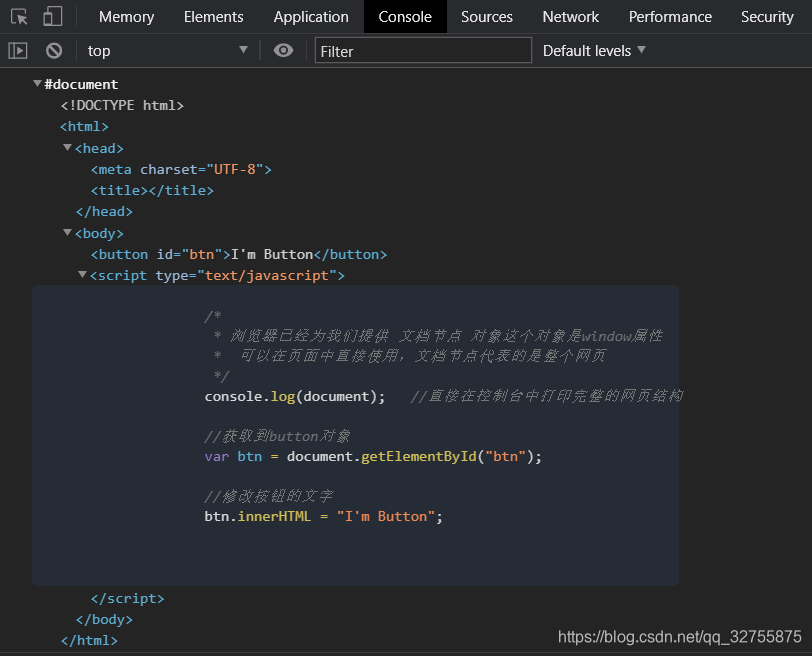Select the closing </body> tag
812x656 pixels.
coord(104,620)
